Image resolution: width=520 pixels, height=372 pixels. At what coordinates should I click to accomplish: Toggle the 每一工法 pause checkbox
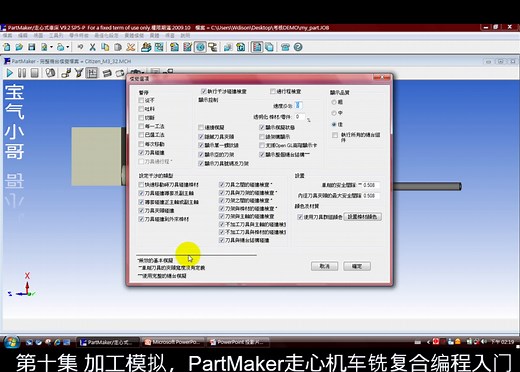tap(141, 126)
